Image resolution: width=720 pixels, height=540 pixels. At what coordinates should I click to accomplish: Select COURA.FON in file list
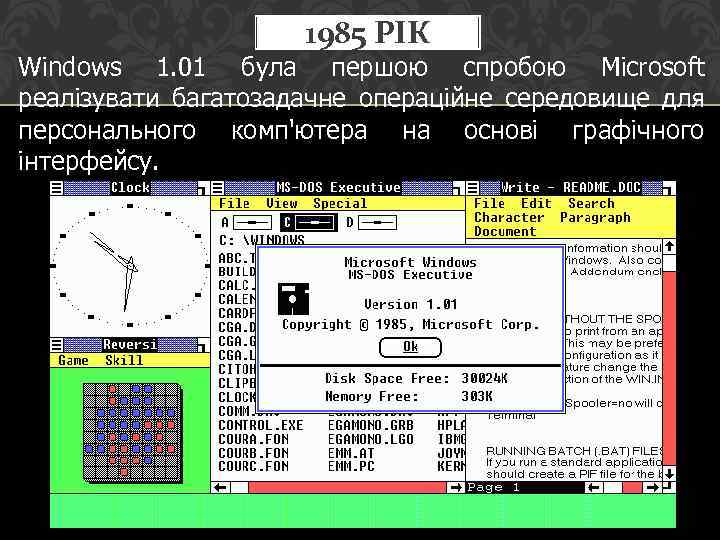(x=253, y=439)
